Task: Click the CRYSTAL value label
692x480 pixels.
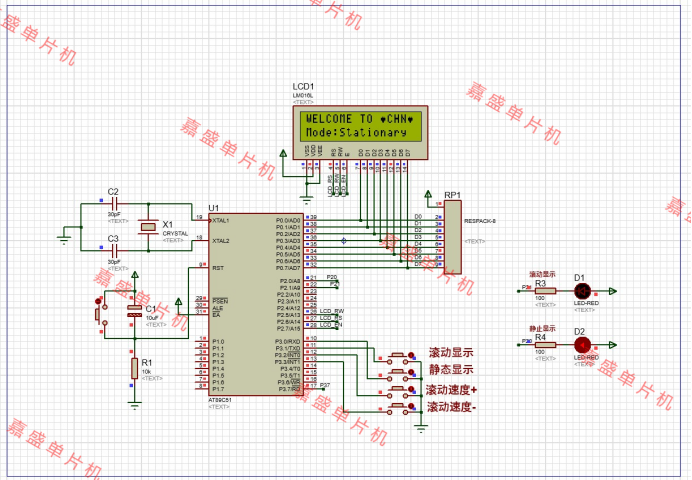Action: 175,233
